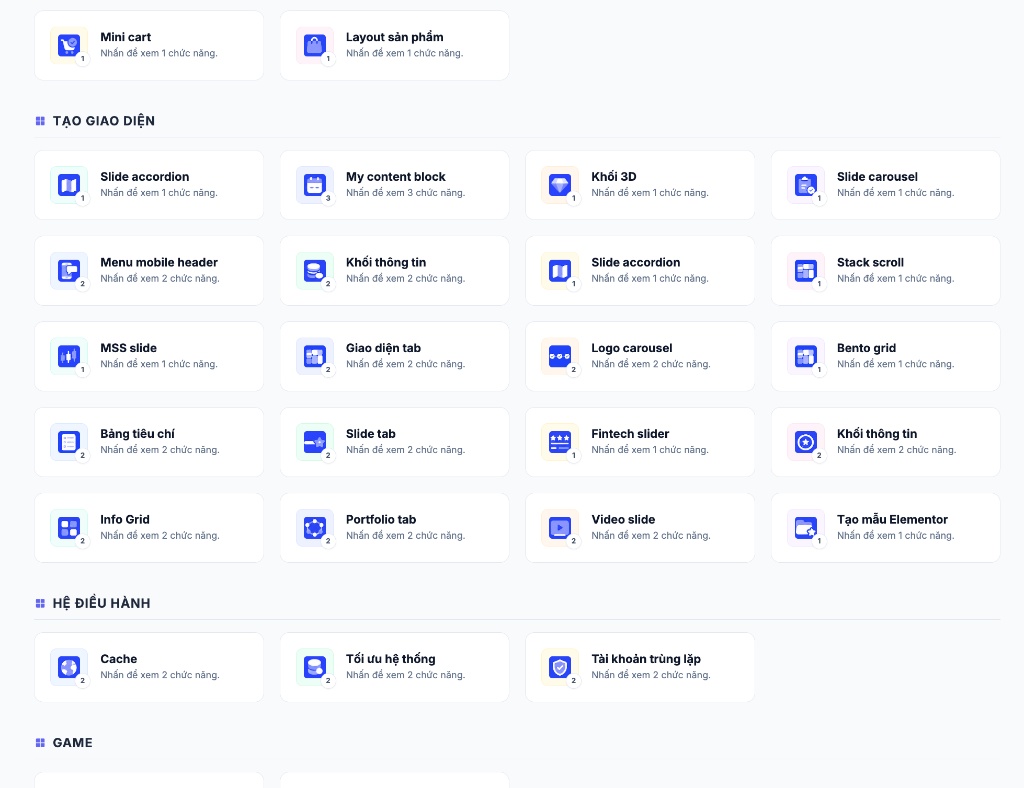Click the HỆ ĐIỀU HÀNH section heading

[101, 603]
